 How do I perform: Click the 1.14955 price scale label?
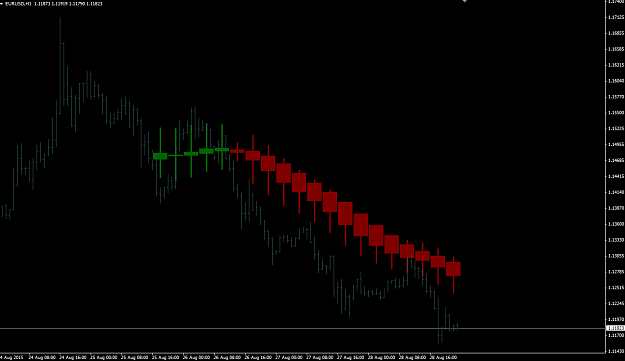616,145
